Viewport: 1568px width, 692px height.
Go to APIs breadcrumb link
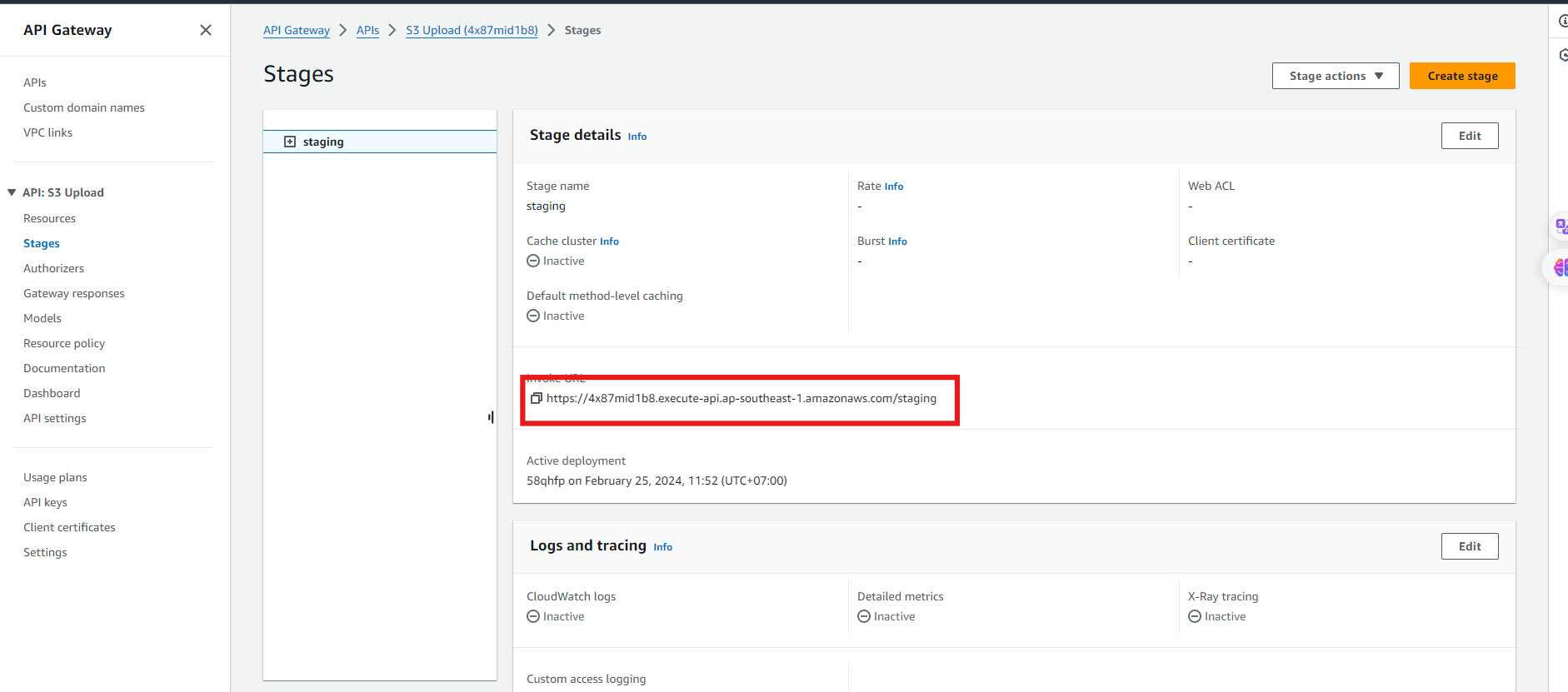point(367,30)
